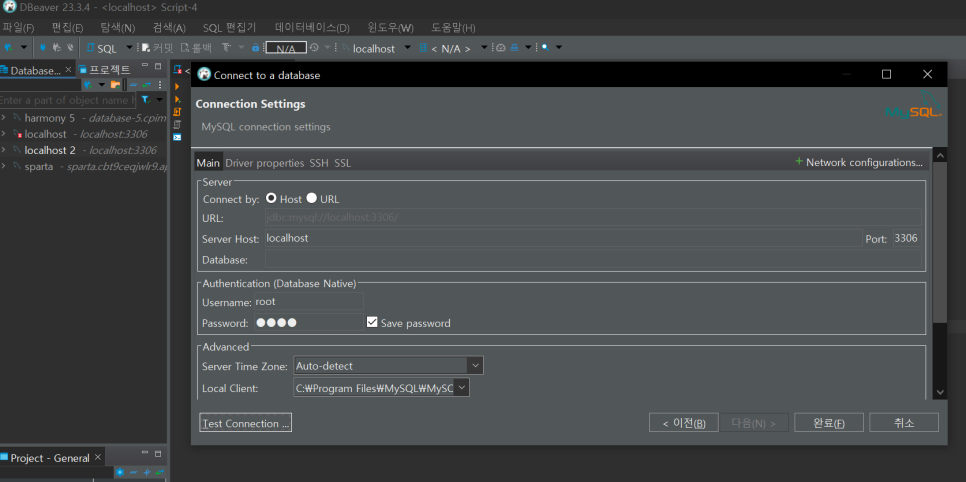Click the filter funnel icon in navigator
The image size is (966, 482).
[x=145, y=99]
